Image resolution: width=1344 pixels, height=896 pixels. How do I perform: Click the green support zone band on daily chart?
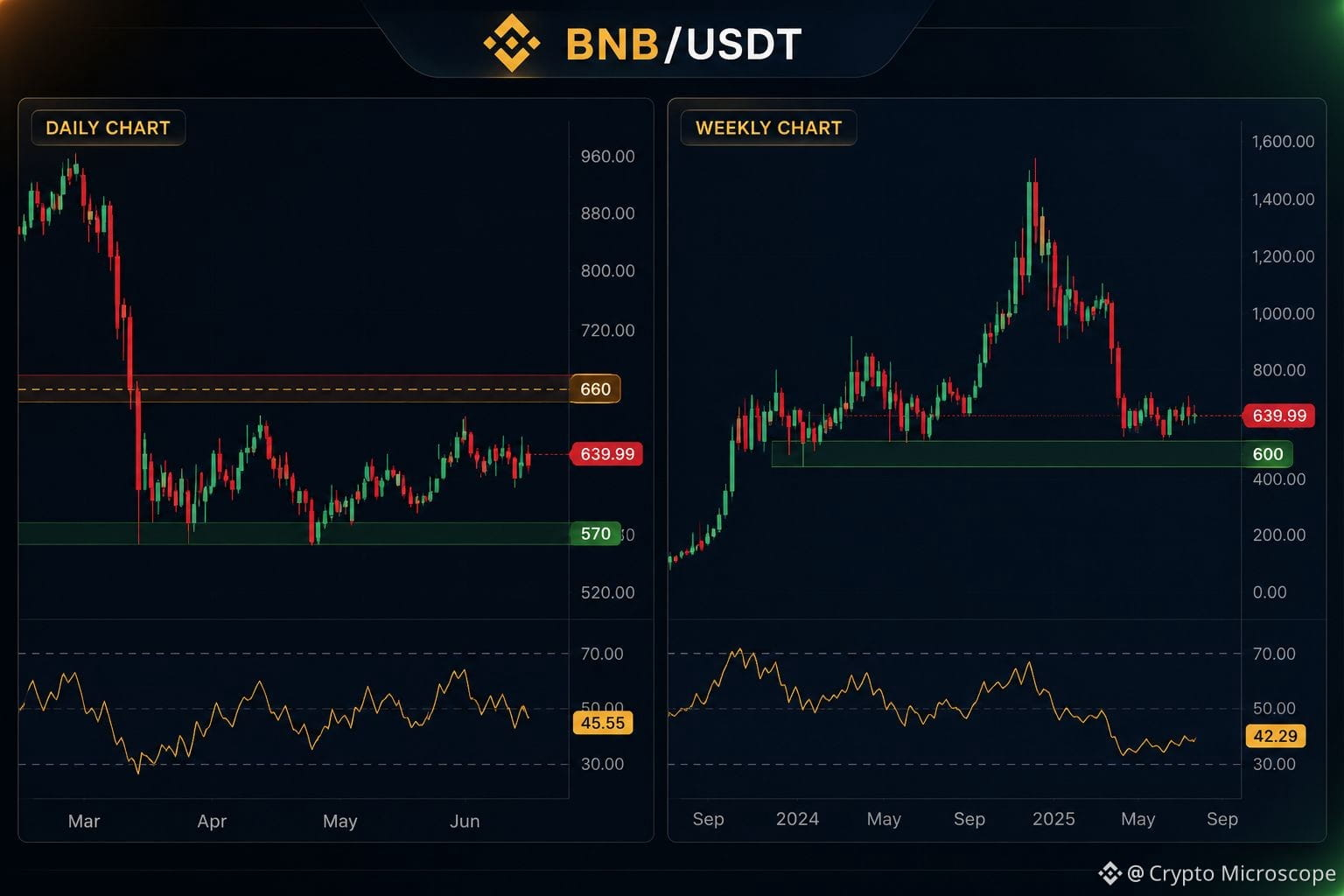(293, 534)
